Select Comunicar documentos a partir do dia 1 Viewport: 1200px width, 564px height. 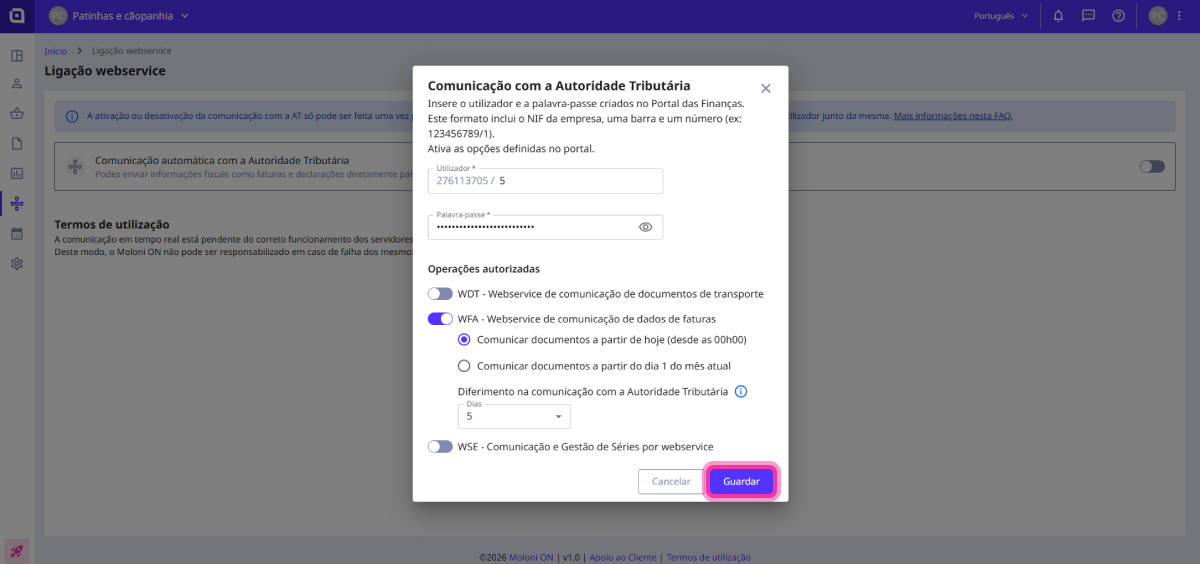(464, 366)
